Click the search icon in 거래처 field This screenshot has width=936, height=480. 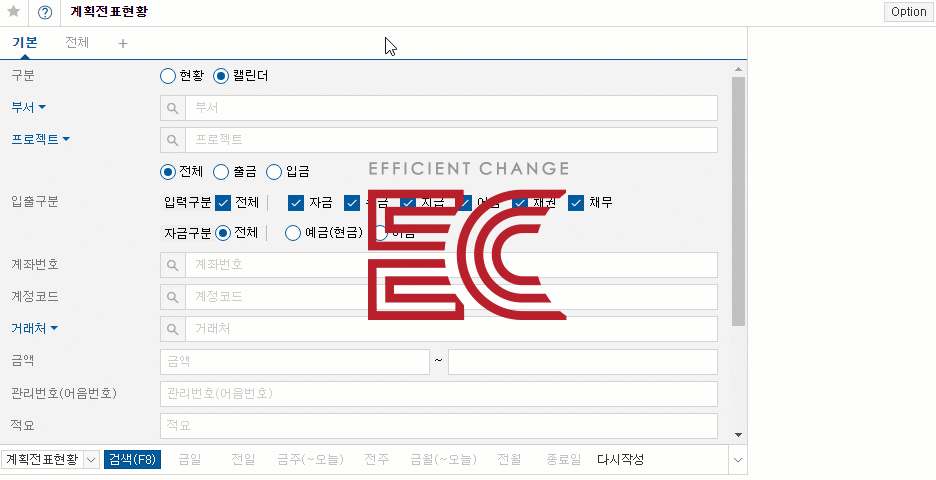click(x=173, y=329)
